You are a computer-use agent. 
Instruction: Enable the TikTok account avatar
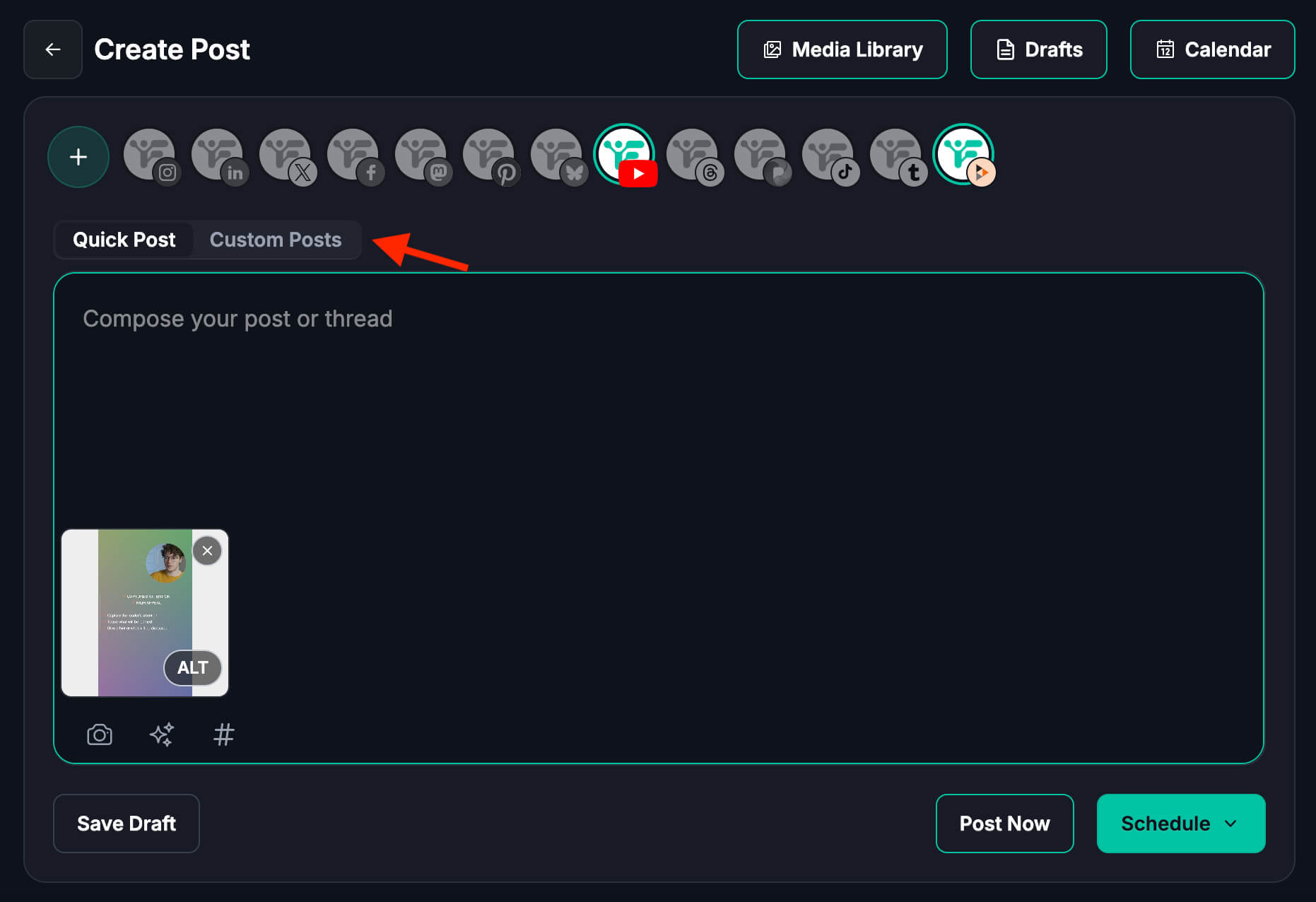click(x=828, y=156)
